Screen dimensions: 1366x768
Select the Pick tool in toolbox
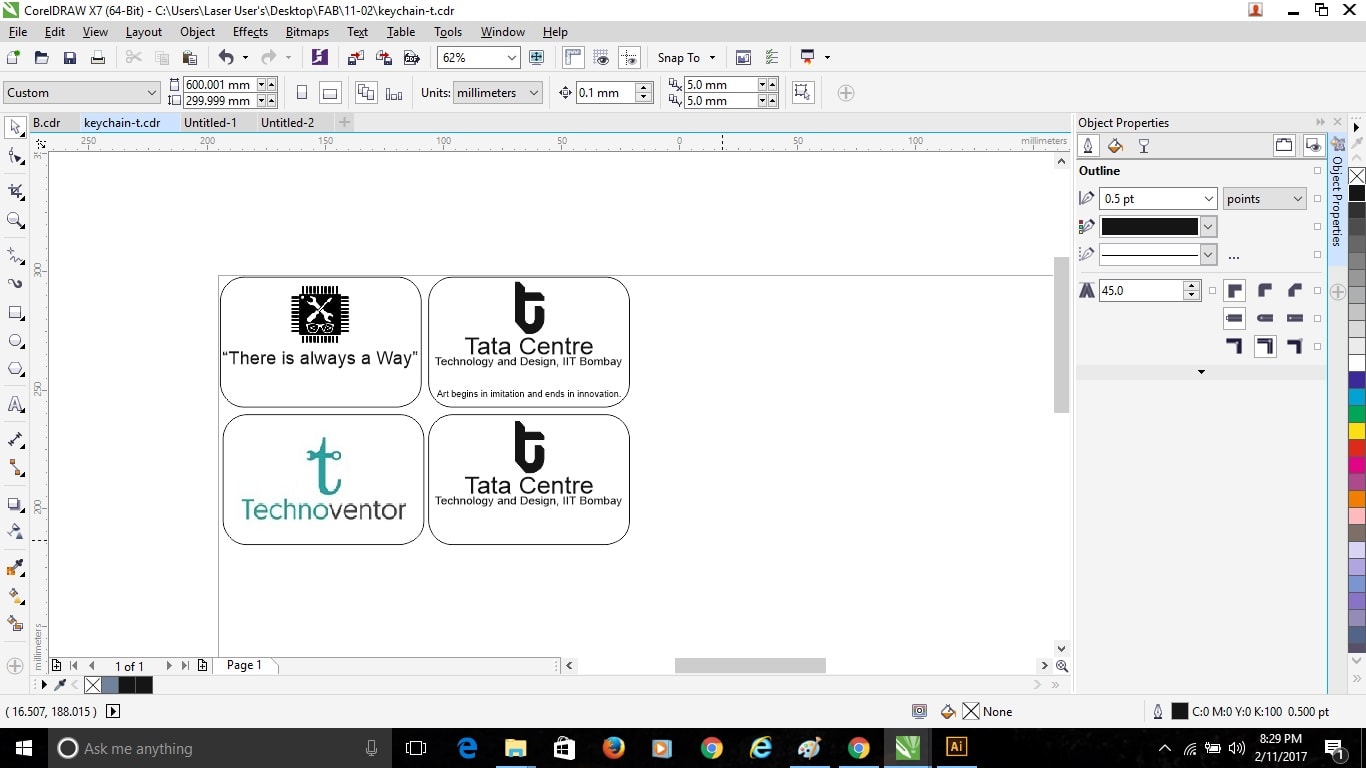(15, 127)
